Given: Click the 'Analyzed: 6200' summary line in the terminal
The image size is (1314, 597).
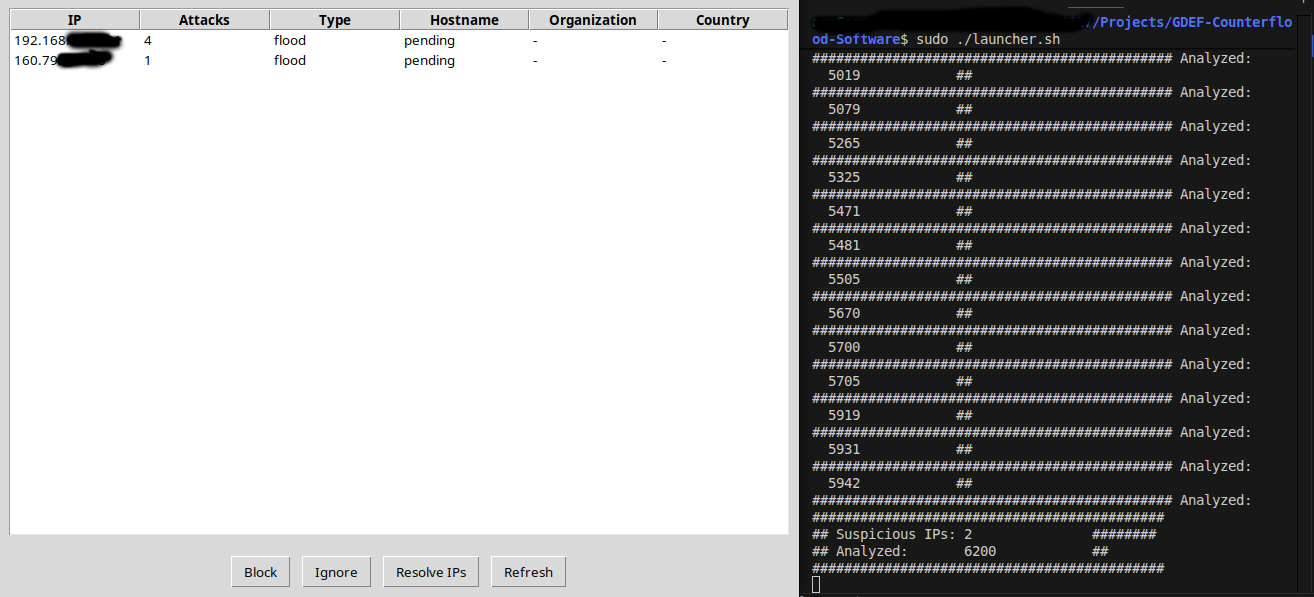Looking at the screenshot, I should pyautogui.click(x=904, y=551).
